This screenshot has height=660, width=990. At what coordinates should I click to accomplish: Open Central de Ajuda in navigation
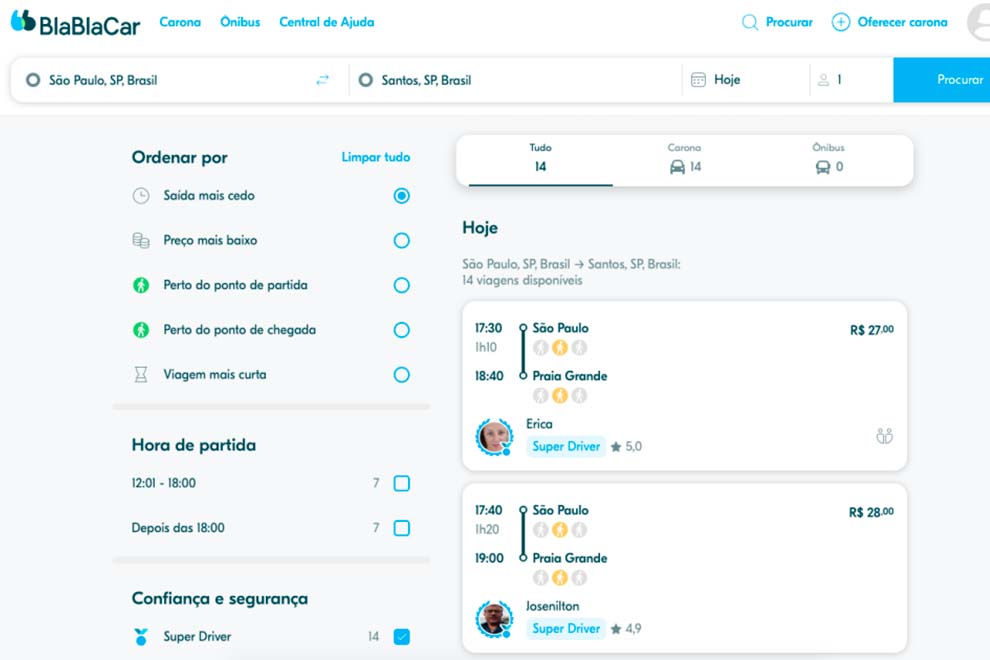pos(326,22)
